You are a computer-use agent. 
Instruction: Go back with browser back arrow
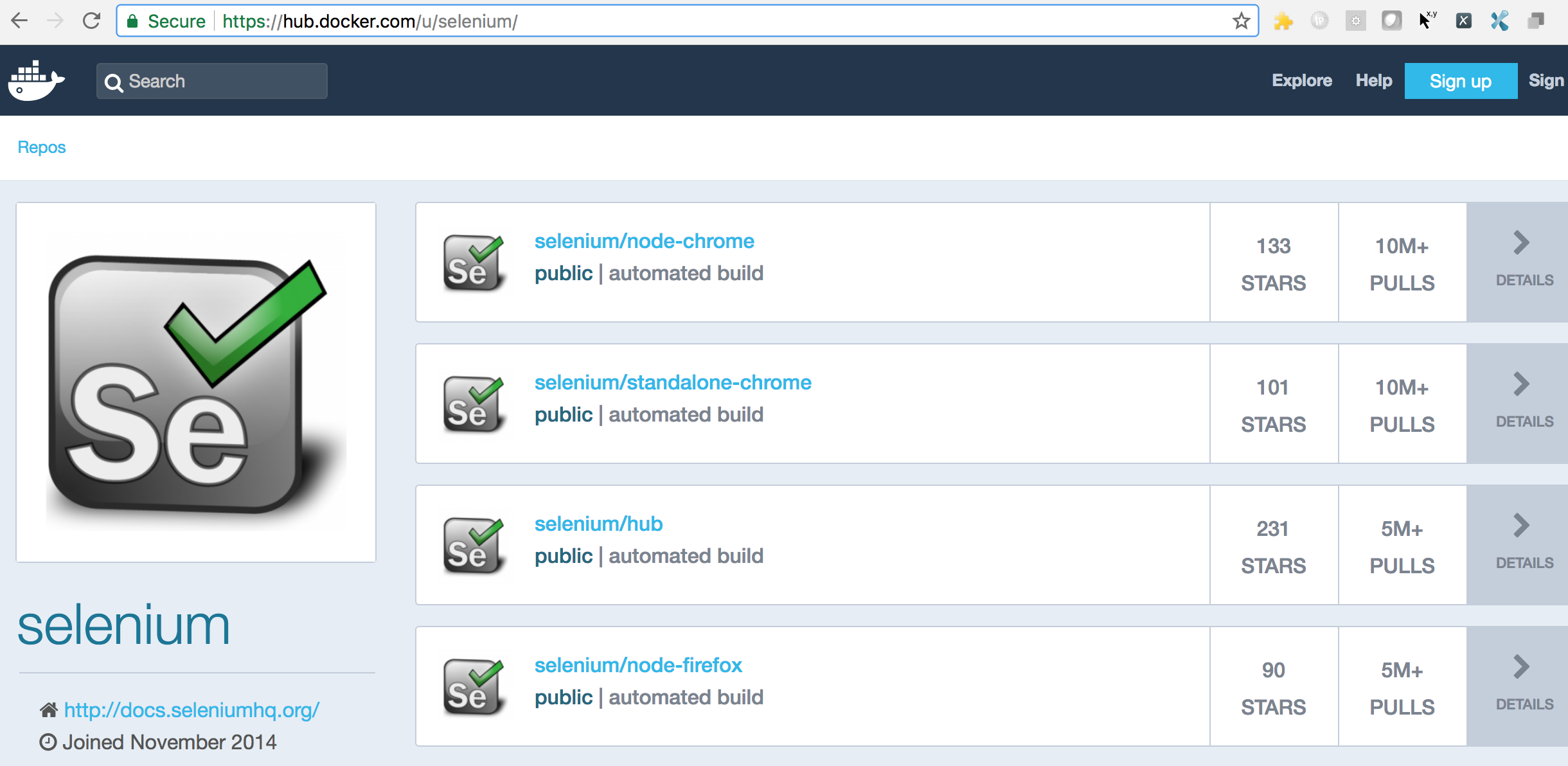[19, 21]
